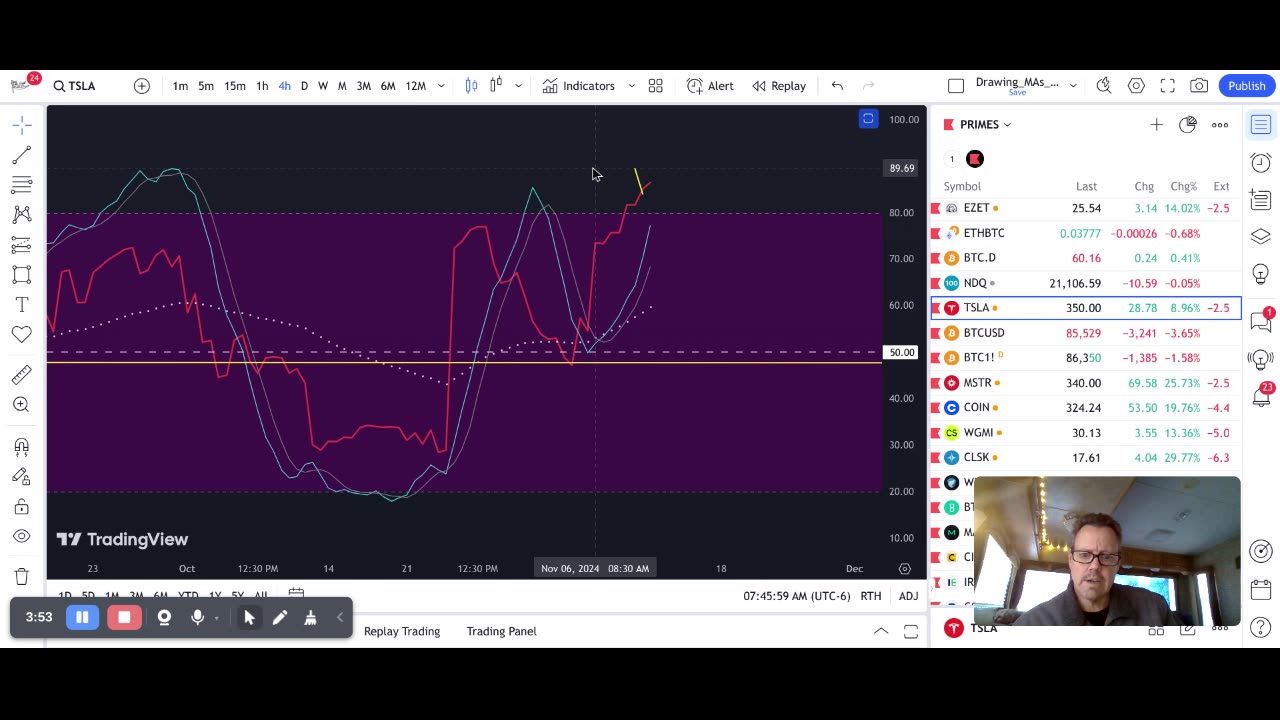Select the 1h timeframe
1280x720 pixels.
pos(262,86)
